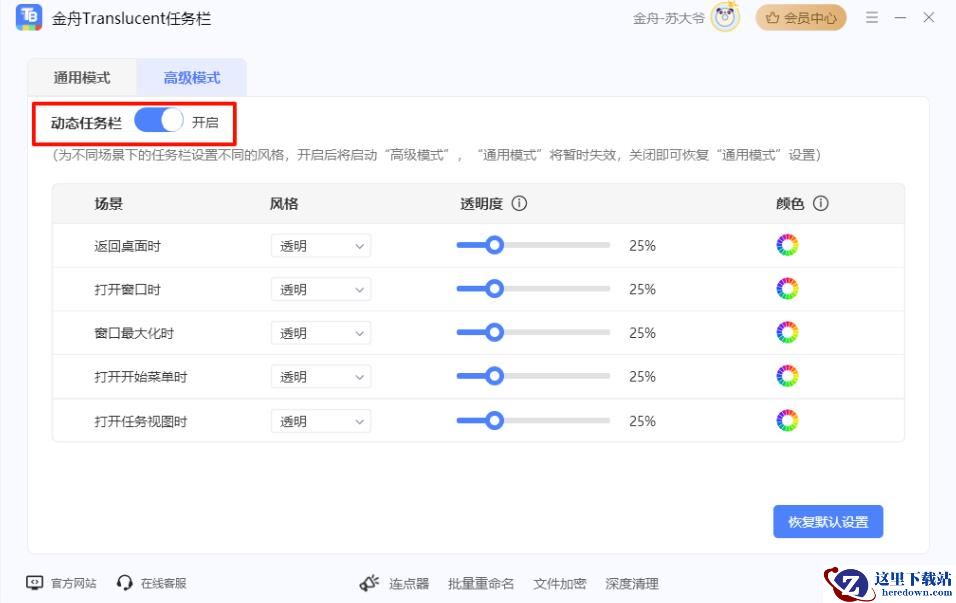This screenshot has width=956, height=603.
Task: Open the hamburger menu icon
Action: tap(872, 18)
